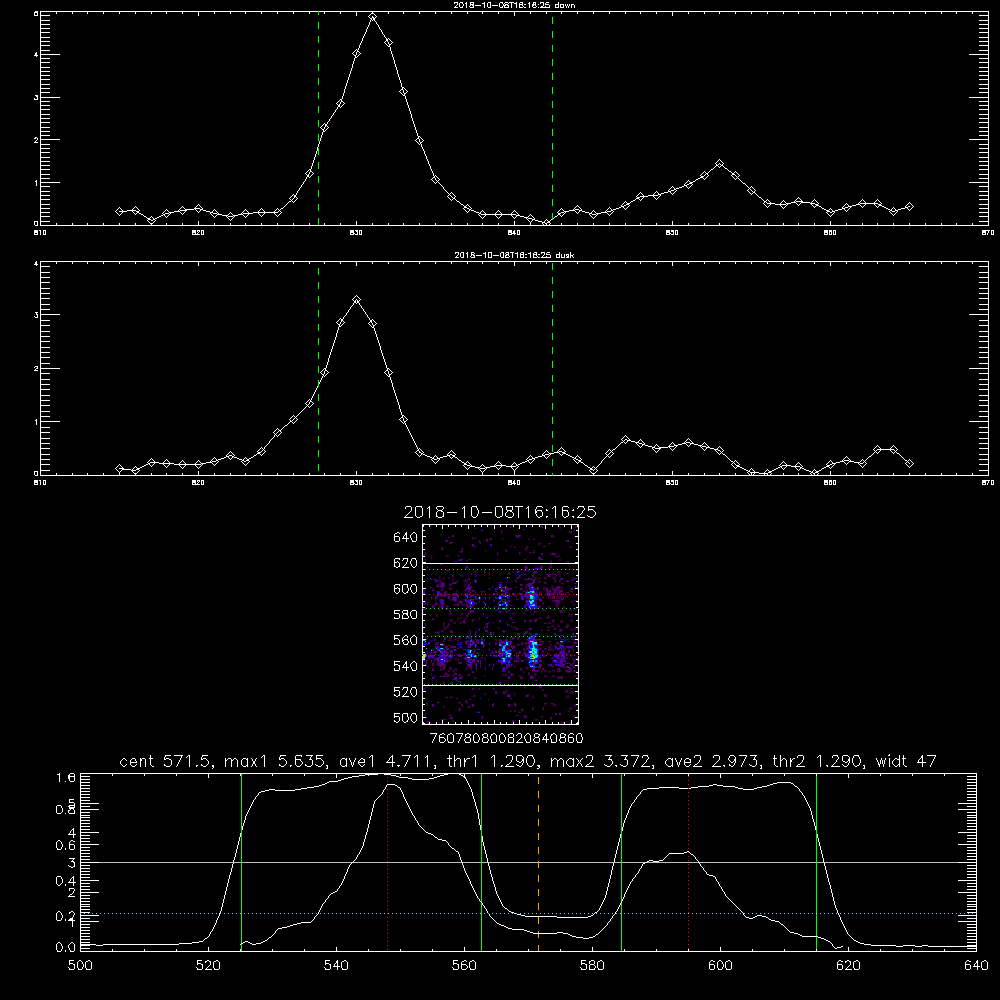This screenshot has height=1000, width=1000.
Task: Click the 560 label on the spectral image y-axis
Action: coord(405,640)
